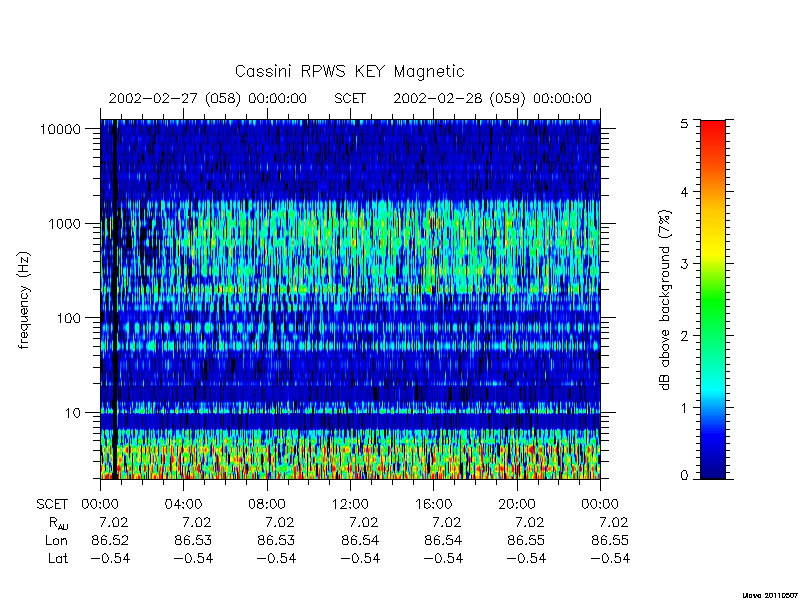
Task: Click the 'dB above background (7%)' label
Action: point(665,301)
